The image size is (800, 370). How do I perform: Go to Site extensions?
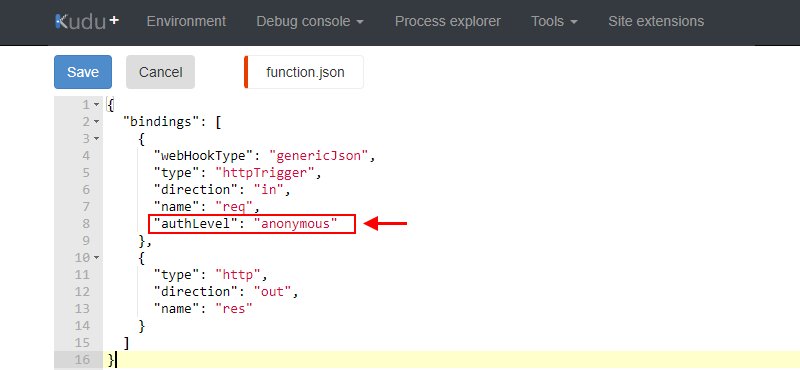[x=656, y=21]
